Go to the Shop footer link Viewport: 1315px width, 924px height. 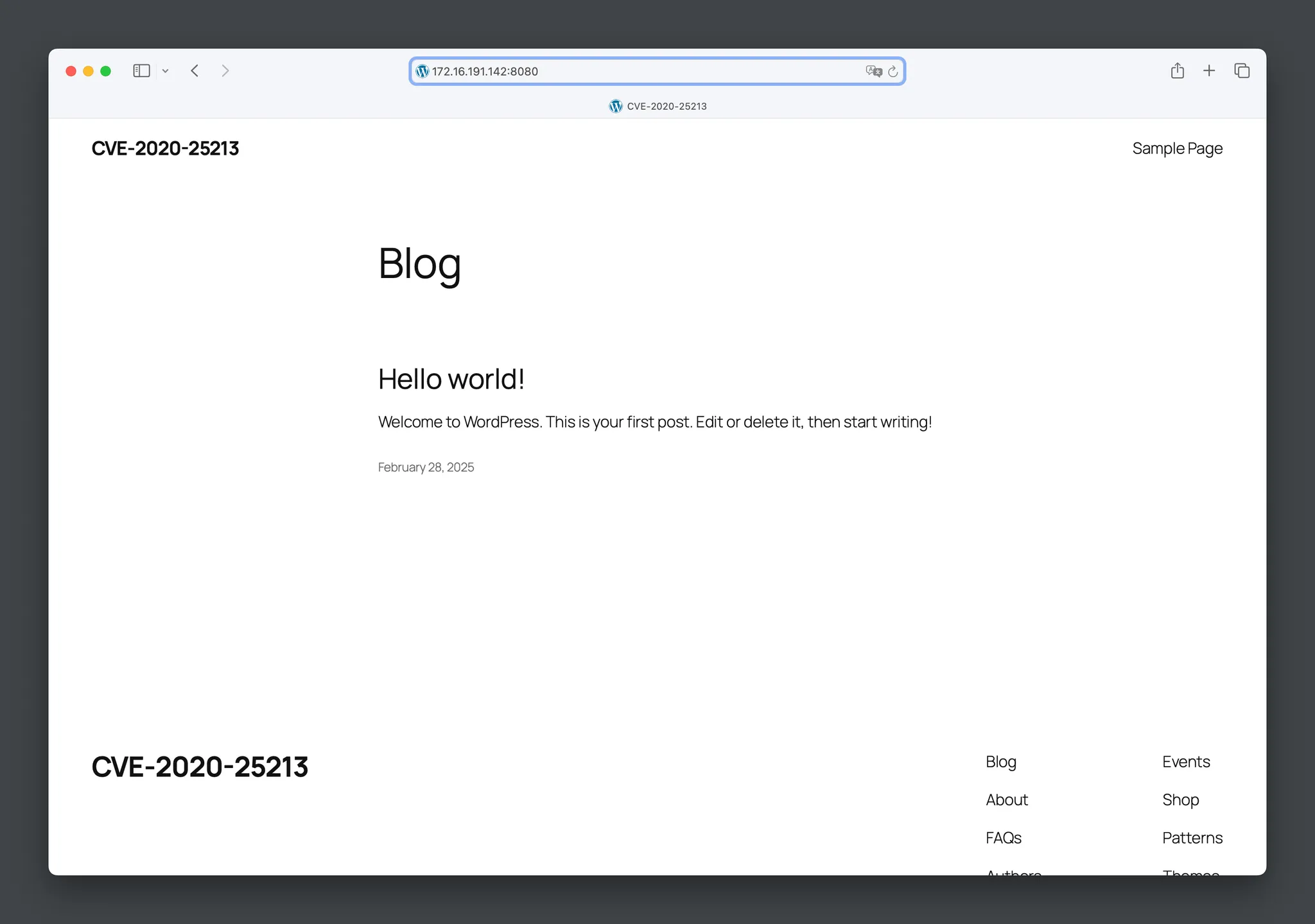point(1180,800)
